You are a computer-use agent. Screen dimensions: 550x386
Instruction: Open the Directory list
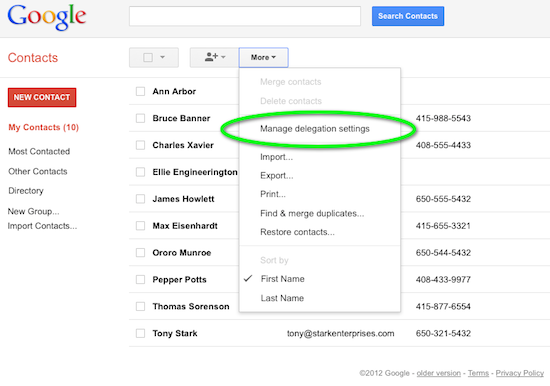26,191
